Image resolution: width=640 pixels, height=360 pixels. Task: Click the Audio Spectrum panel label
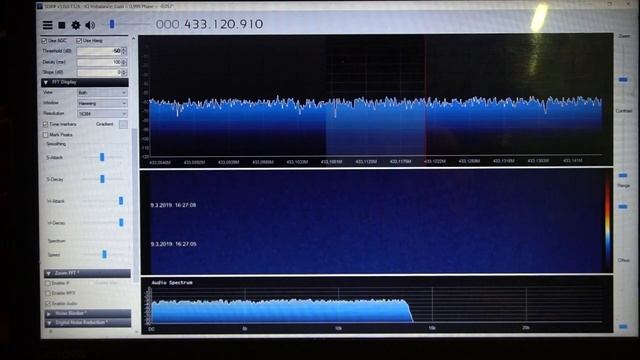pyautogui.click(x=172, y=282)
